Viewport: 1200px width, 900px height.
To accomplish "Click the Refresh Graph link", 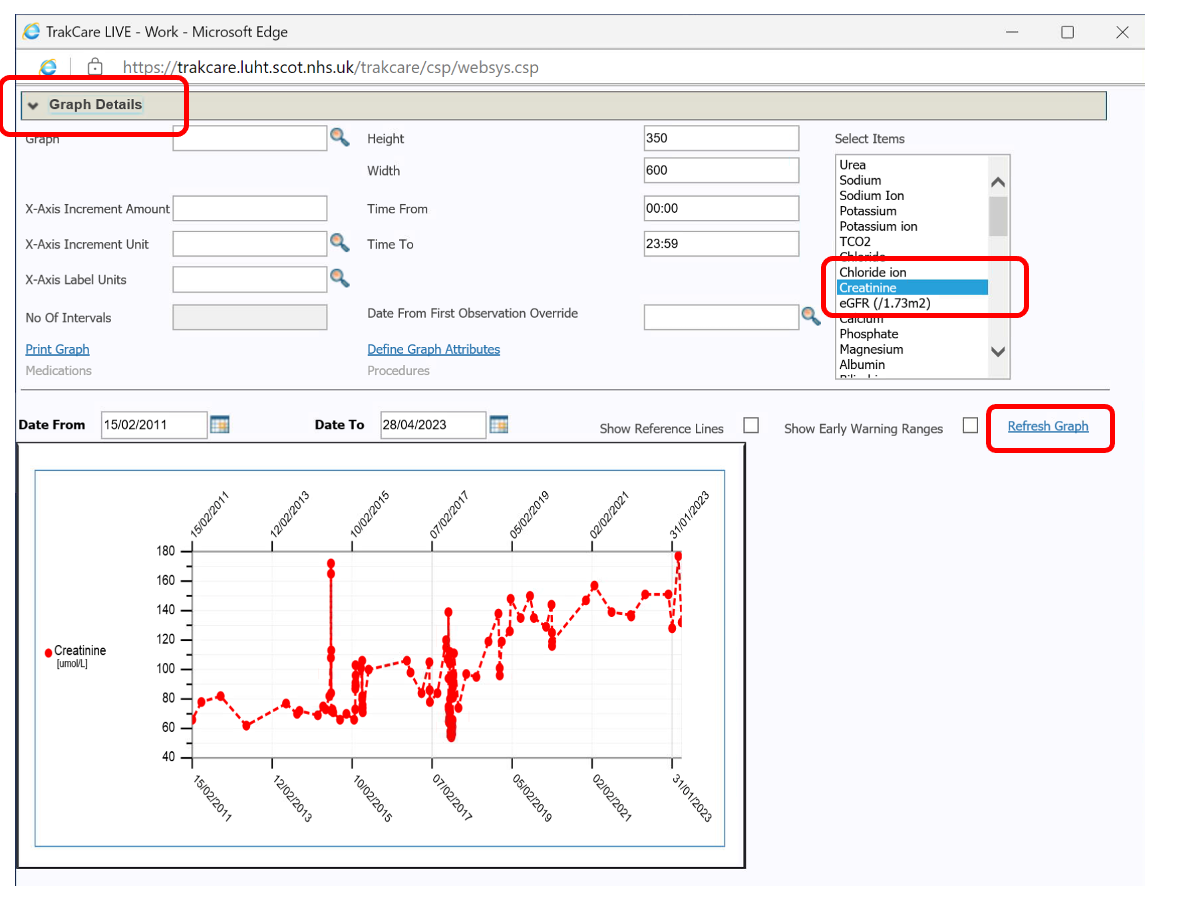I will pos(1048,426).
